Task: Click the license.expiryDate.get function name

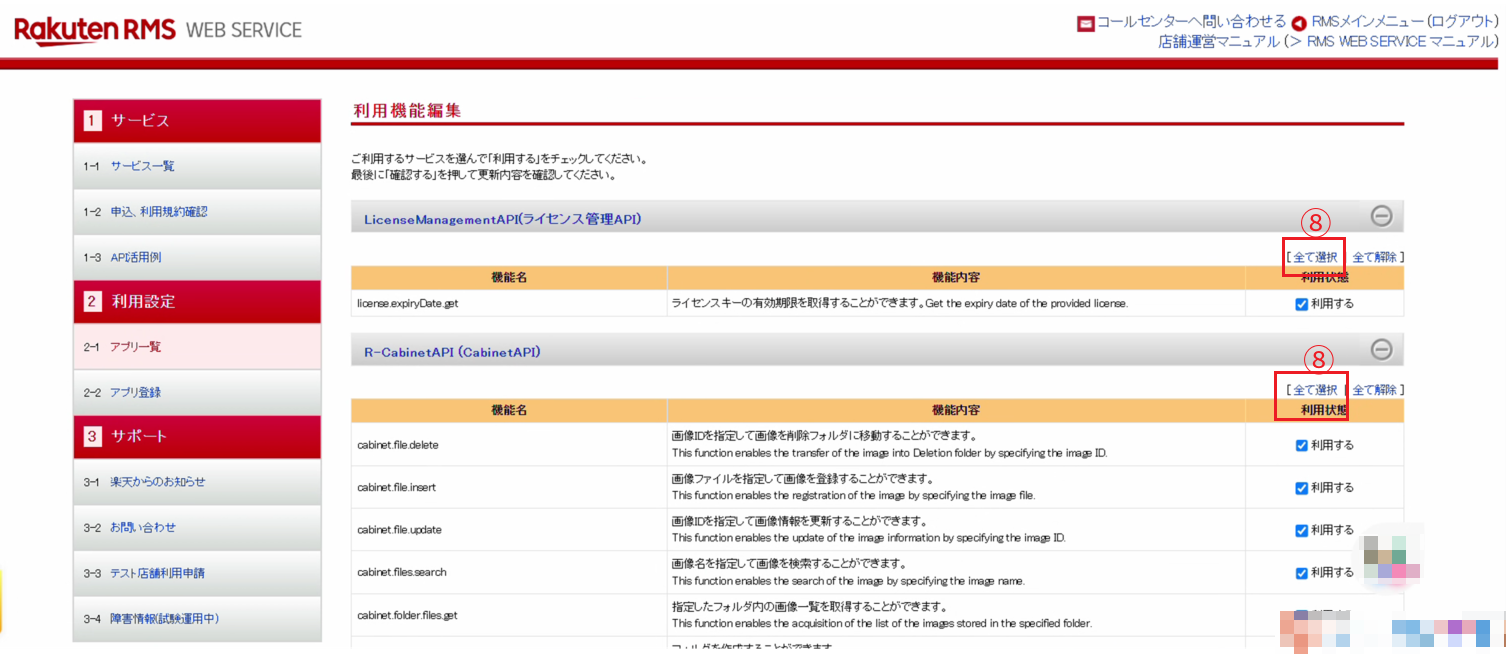Action: point(407,303)
